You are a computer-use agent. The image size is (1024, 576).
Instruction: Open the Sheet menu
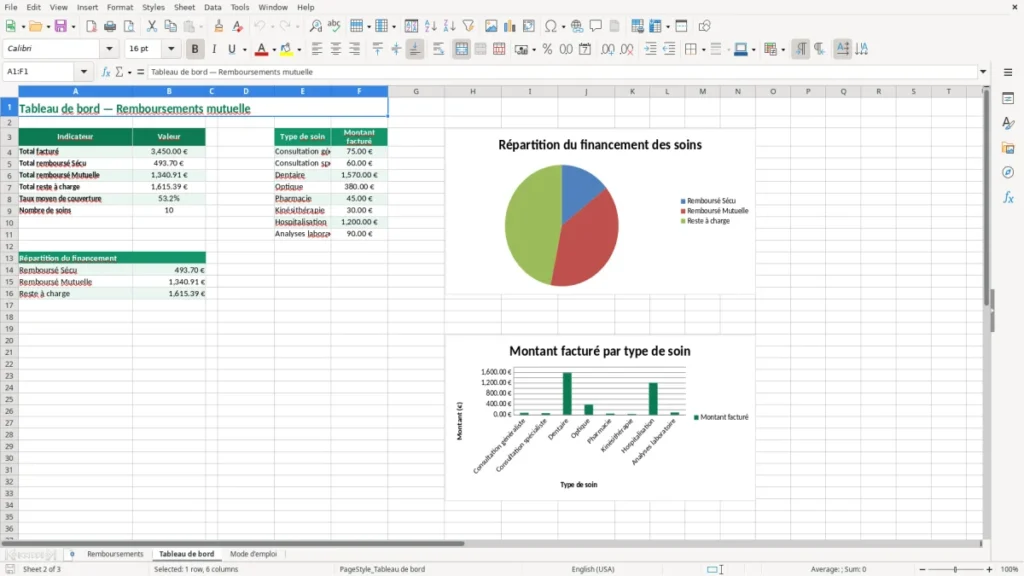pyautogui.click(x=184, y=7)
